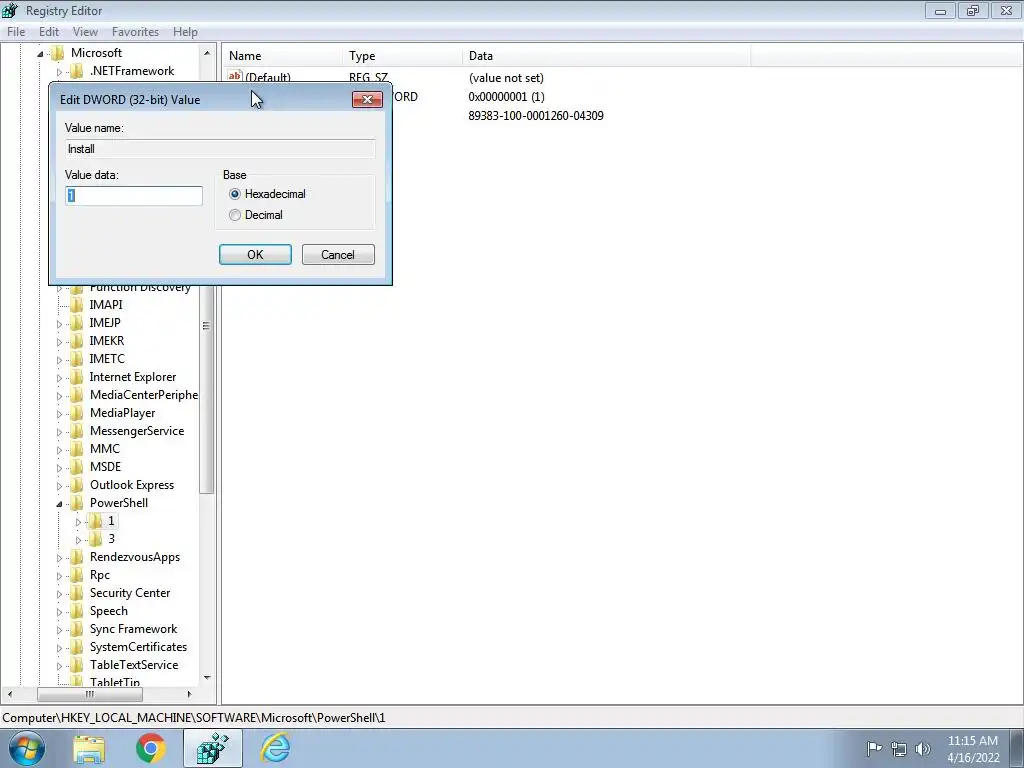The image size is (1024, 768).
Task: Click the Value name field showing Install
Action: pyautogui.click(x=220, y=149)
